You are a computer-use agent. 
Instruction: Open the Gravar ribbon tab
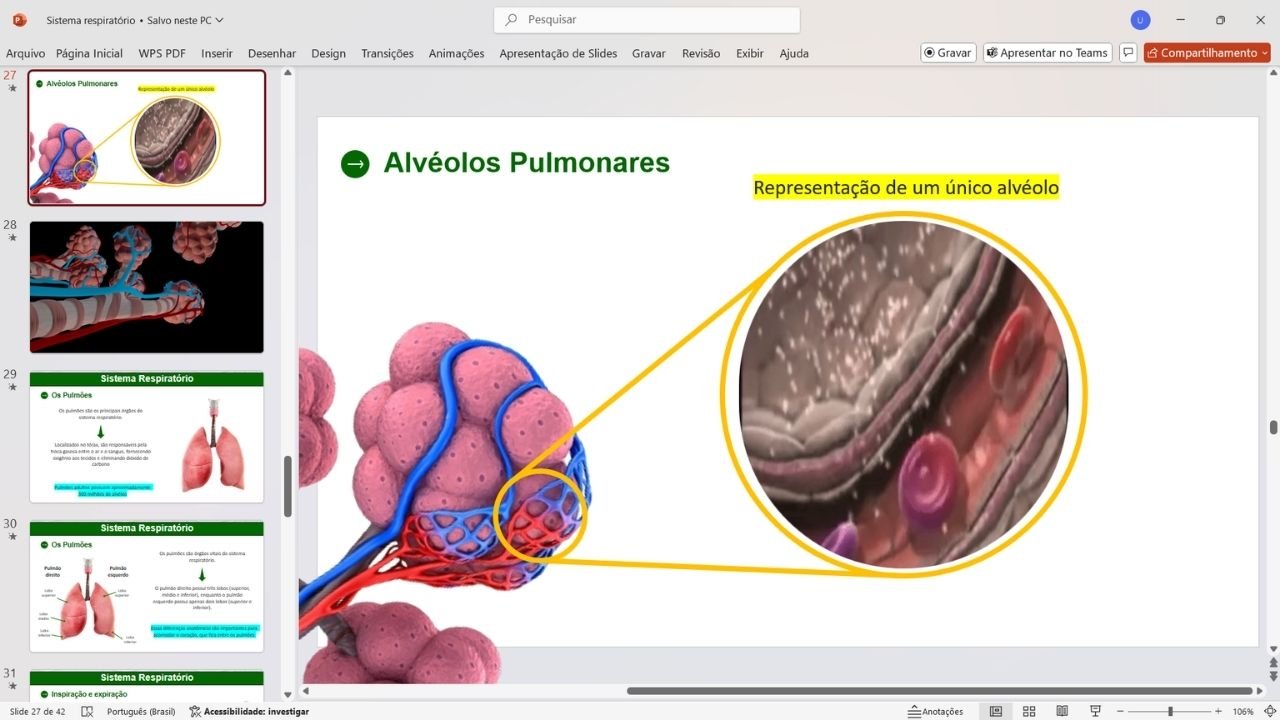point(649,54)
